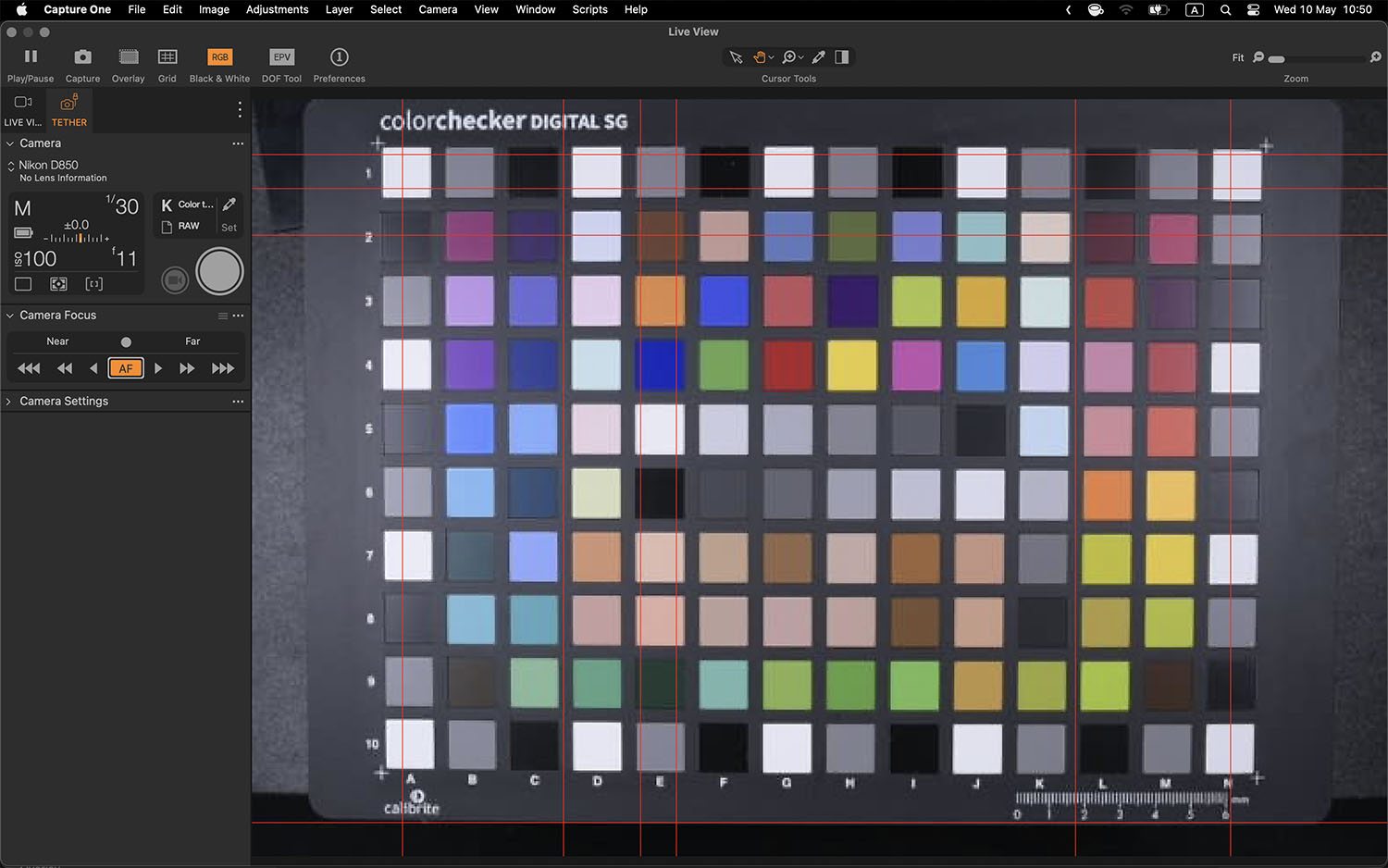Click the Fit zoom button
1388x868 pixels.
coord(1238,57)
